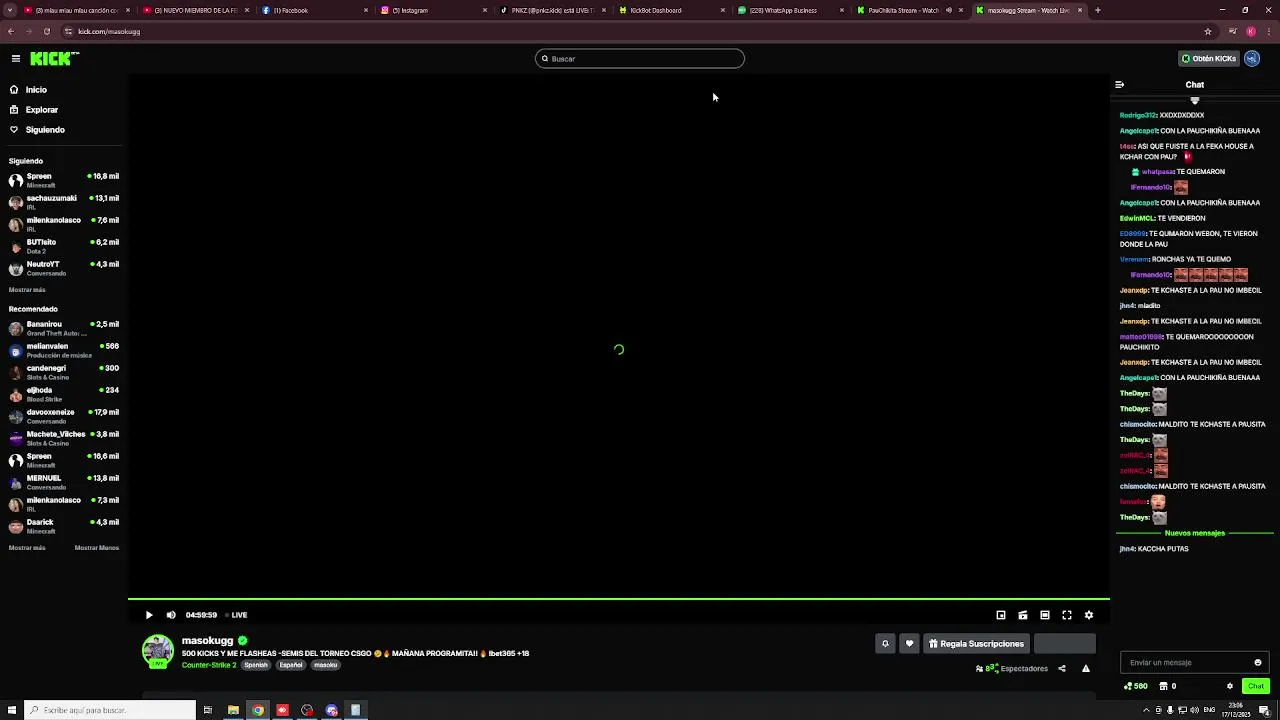1280x720 pixels.
Task: Open emoji picker in chat input
Action: 1258,662
